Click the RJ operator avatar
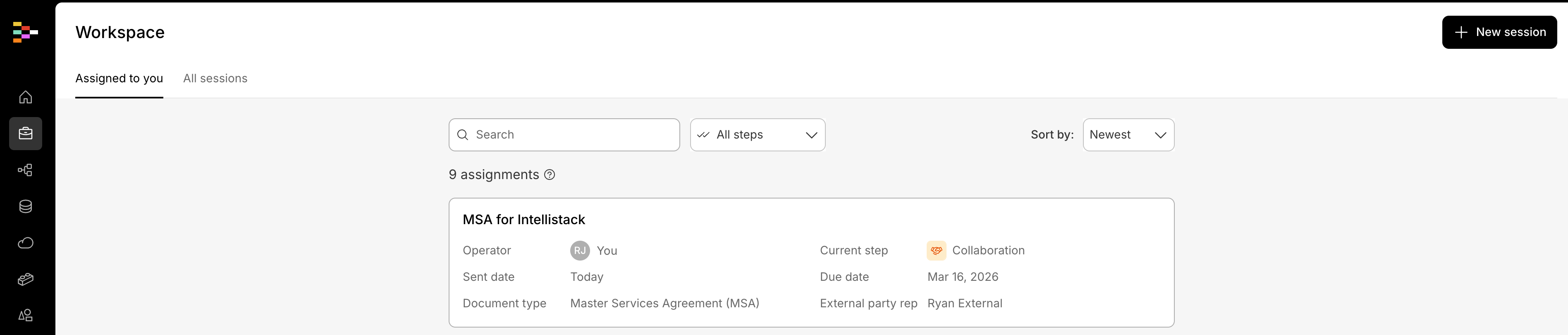 [579, 250]
